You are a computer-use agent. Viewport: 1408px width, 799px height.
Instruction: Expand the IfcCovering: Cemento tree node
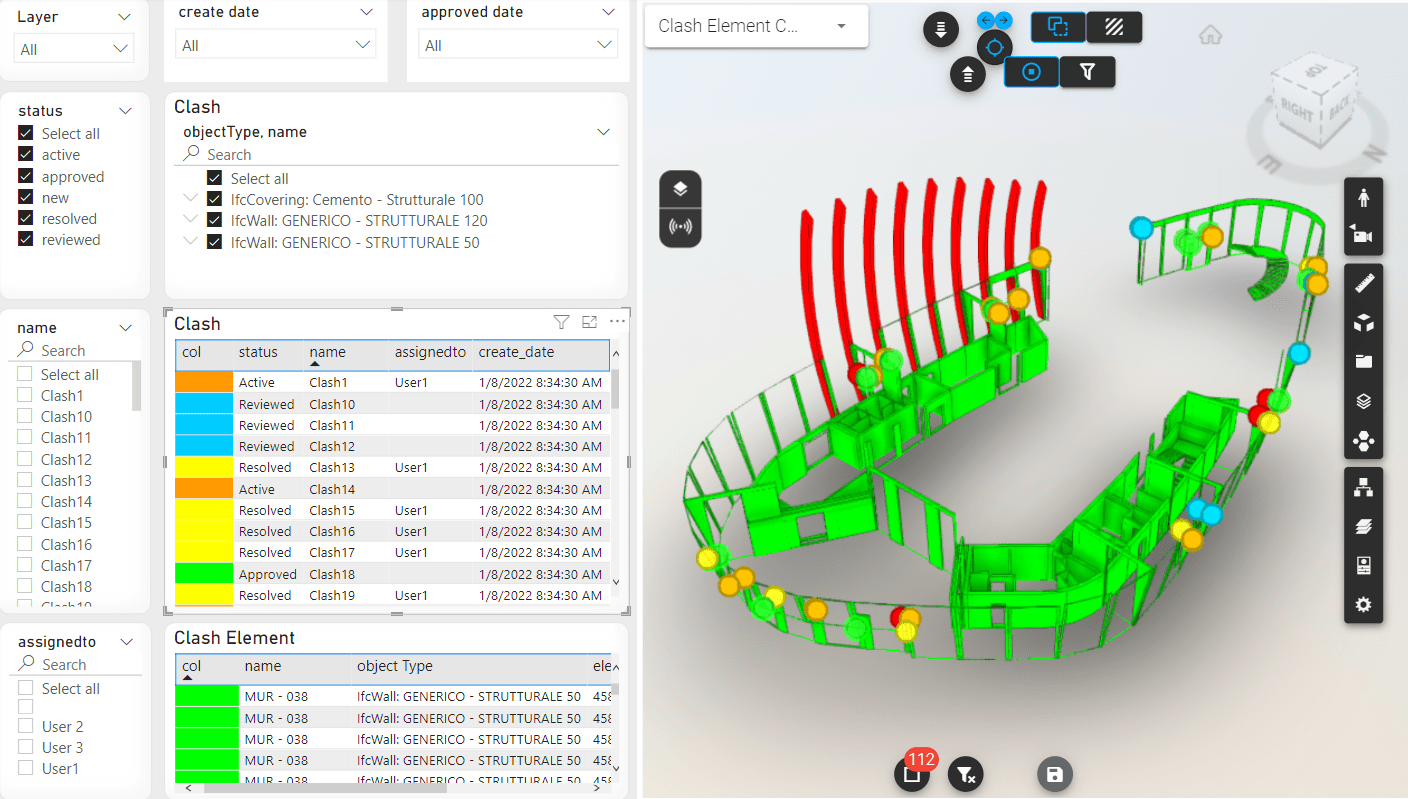[190, 199]
